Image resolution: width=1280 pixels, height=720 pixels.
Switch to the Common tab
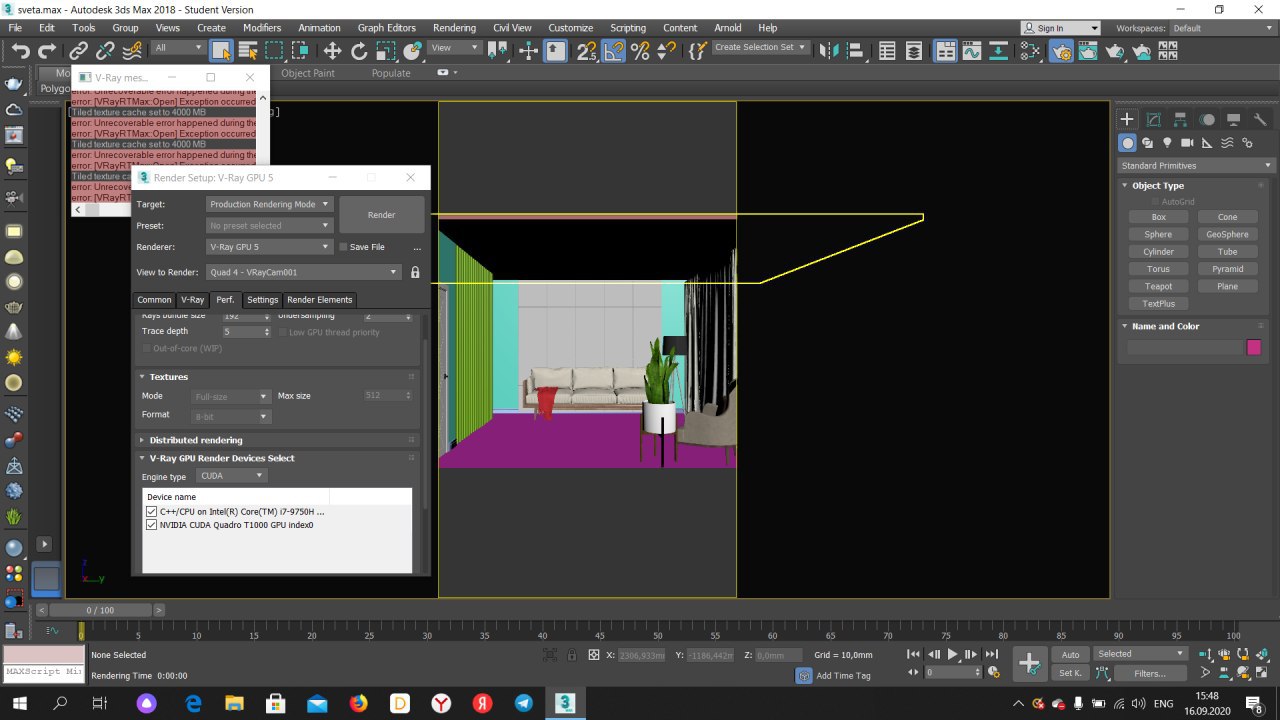[x=154, y=300]
